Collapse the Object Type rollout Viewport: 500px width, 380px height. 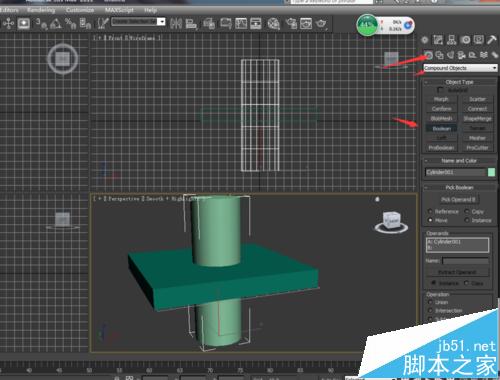[x=460, y=82]
